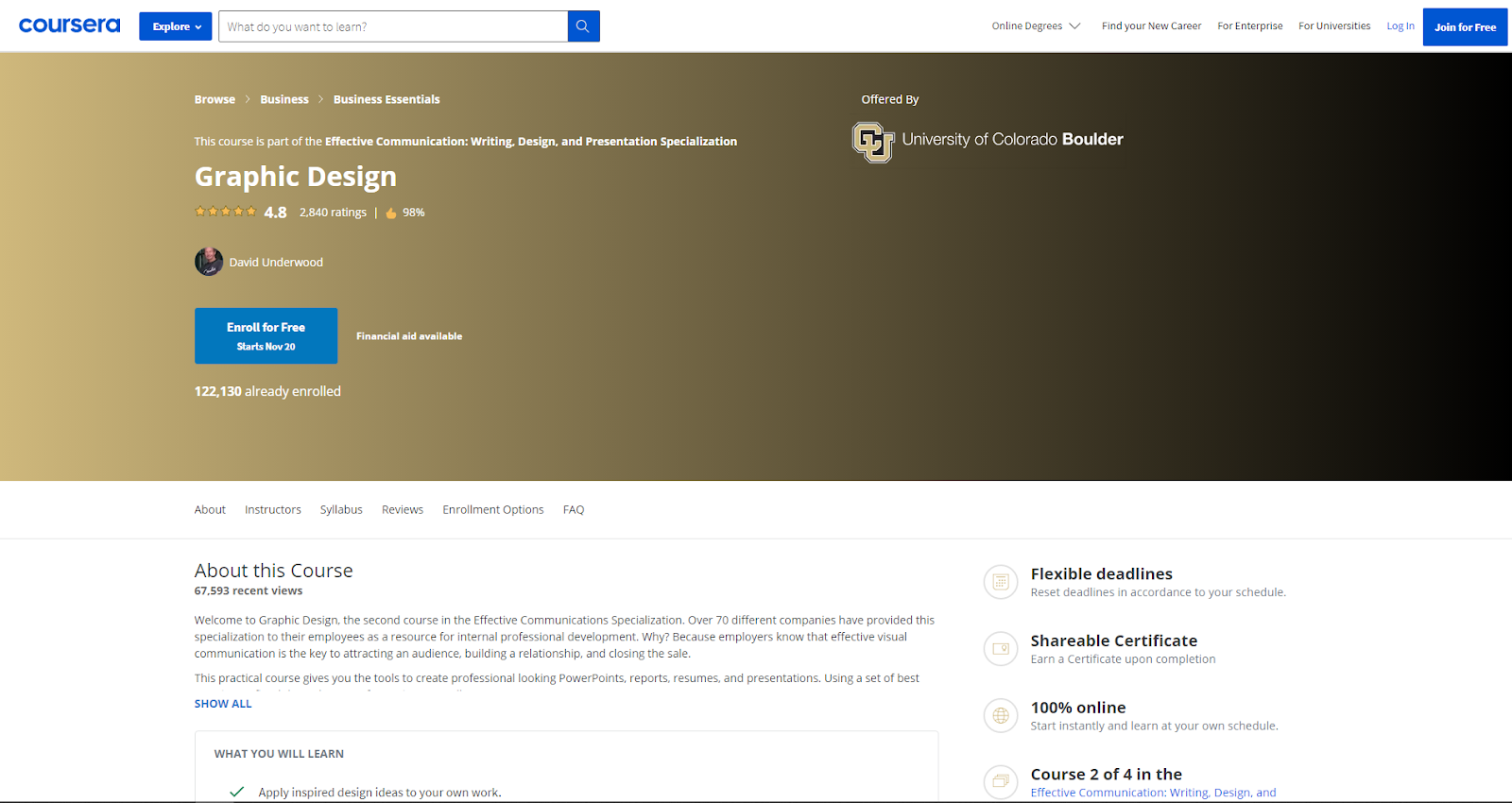The image size is (1512, 803).
Task: Open Find your New Career link
Action: pyautogui.click(x=1151, y=26)
